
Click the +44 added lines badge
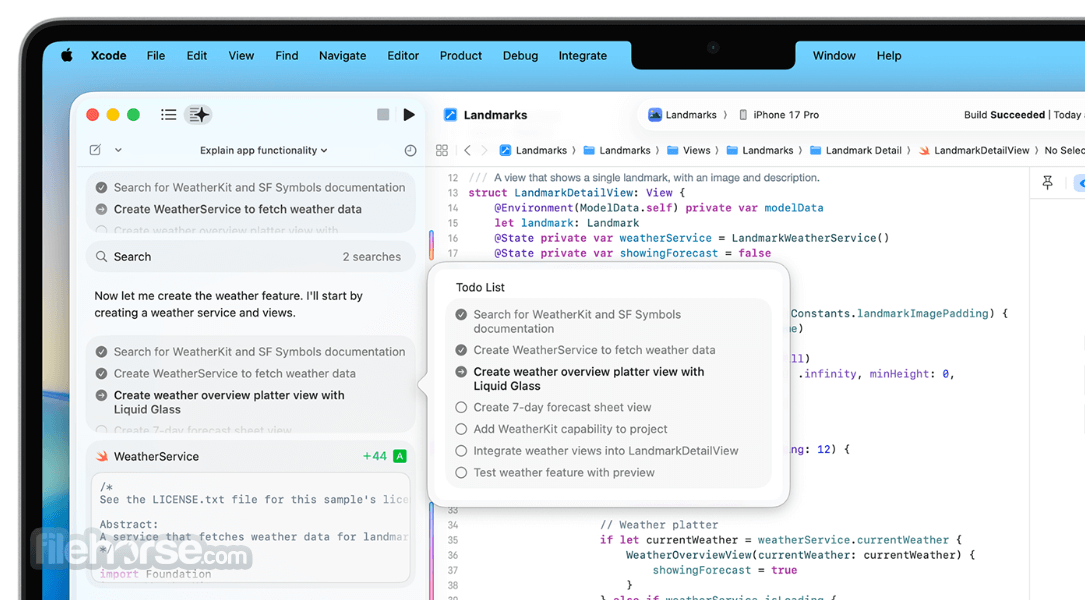point(374,456)
